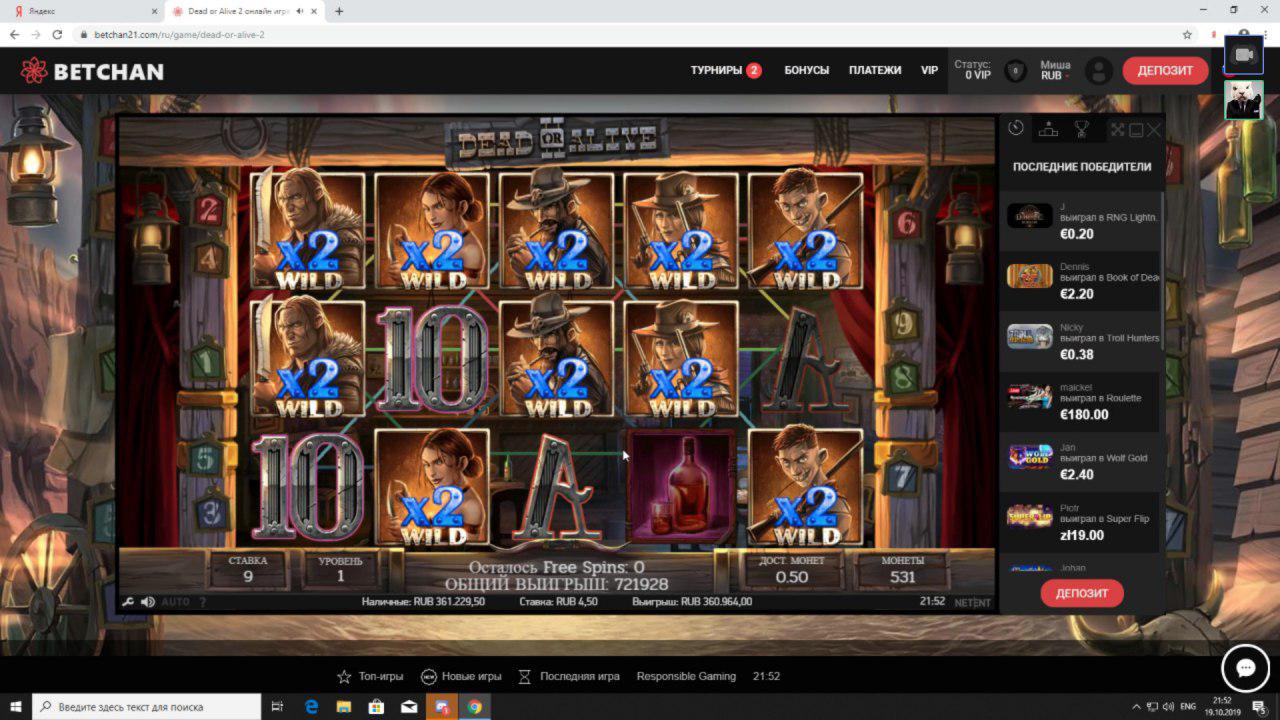Expand the Миша RUB account dropdown
The height and width of the screenshot is (720, 1280).
(x=1055, y=70)
